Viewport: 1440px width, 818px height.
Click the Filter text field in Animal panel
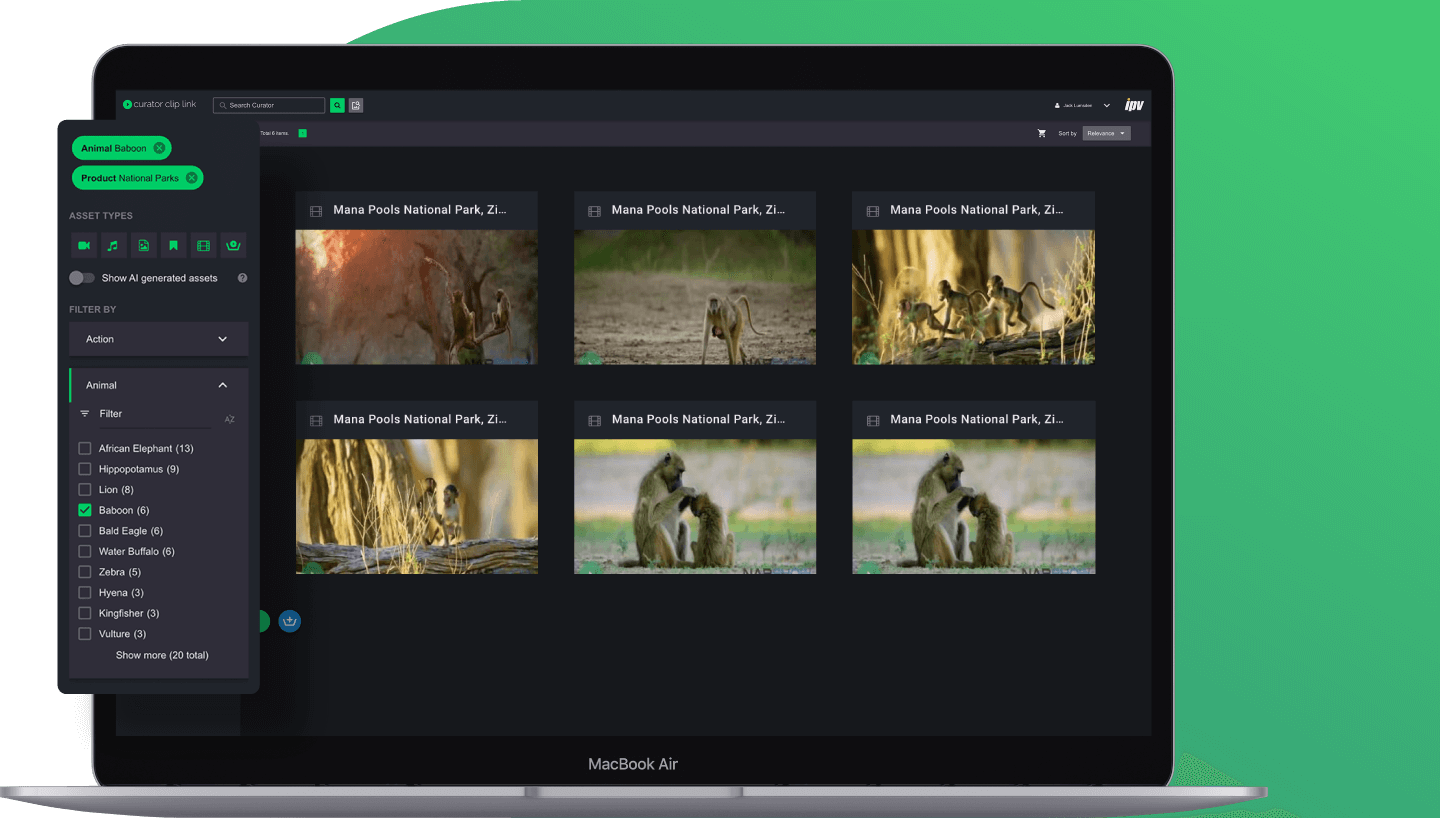(x=154, y=414)
